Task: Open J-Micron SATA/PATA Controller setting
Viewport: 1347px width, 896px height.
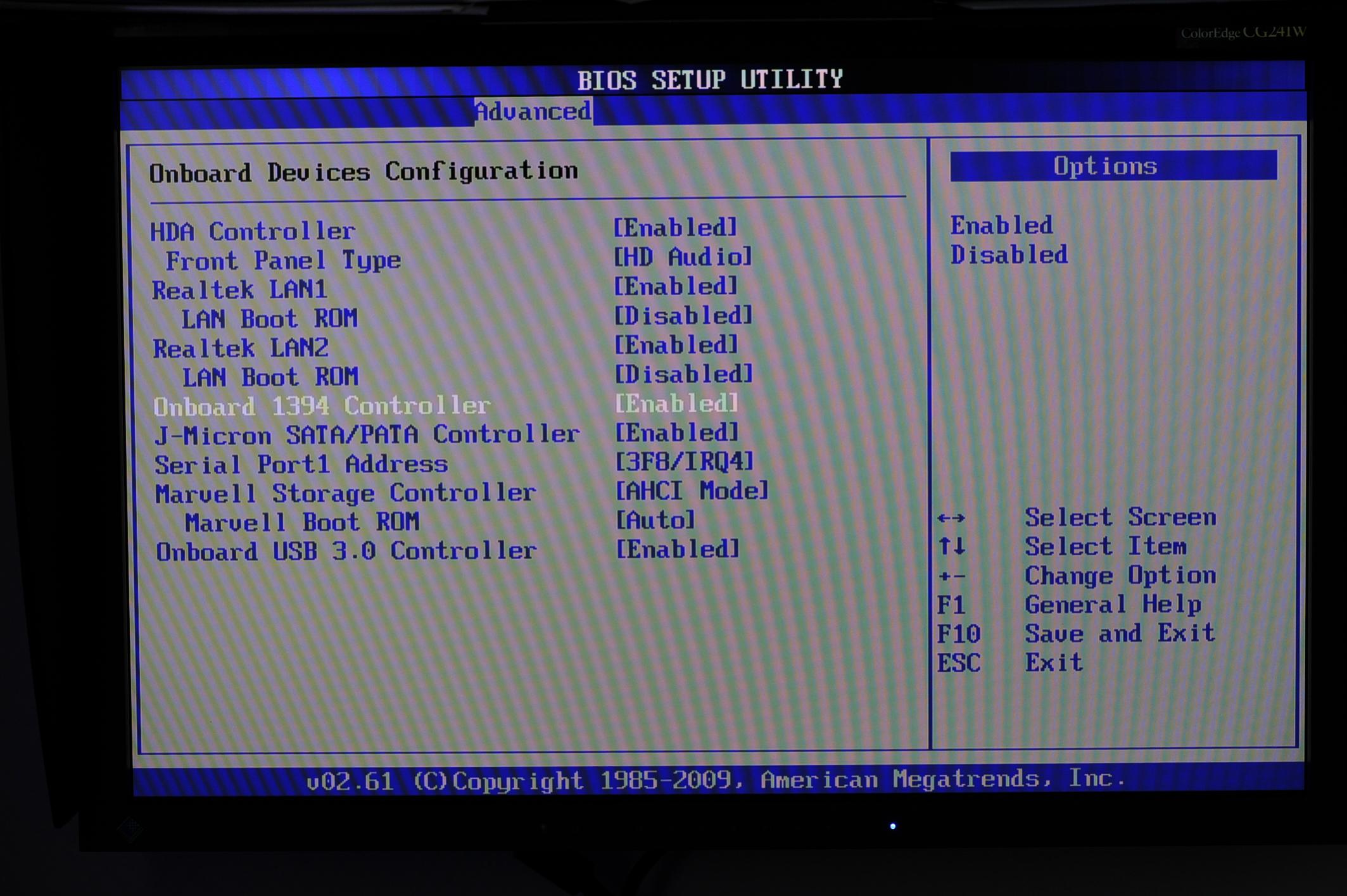Action: pos(367,435)
